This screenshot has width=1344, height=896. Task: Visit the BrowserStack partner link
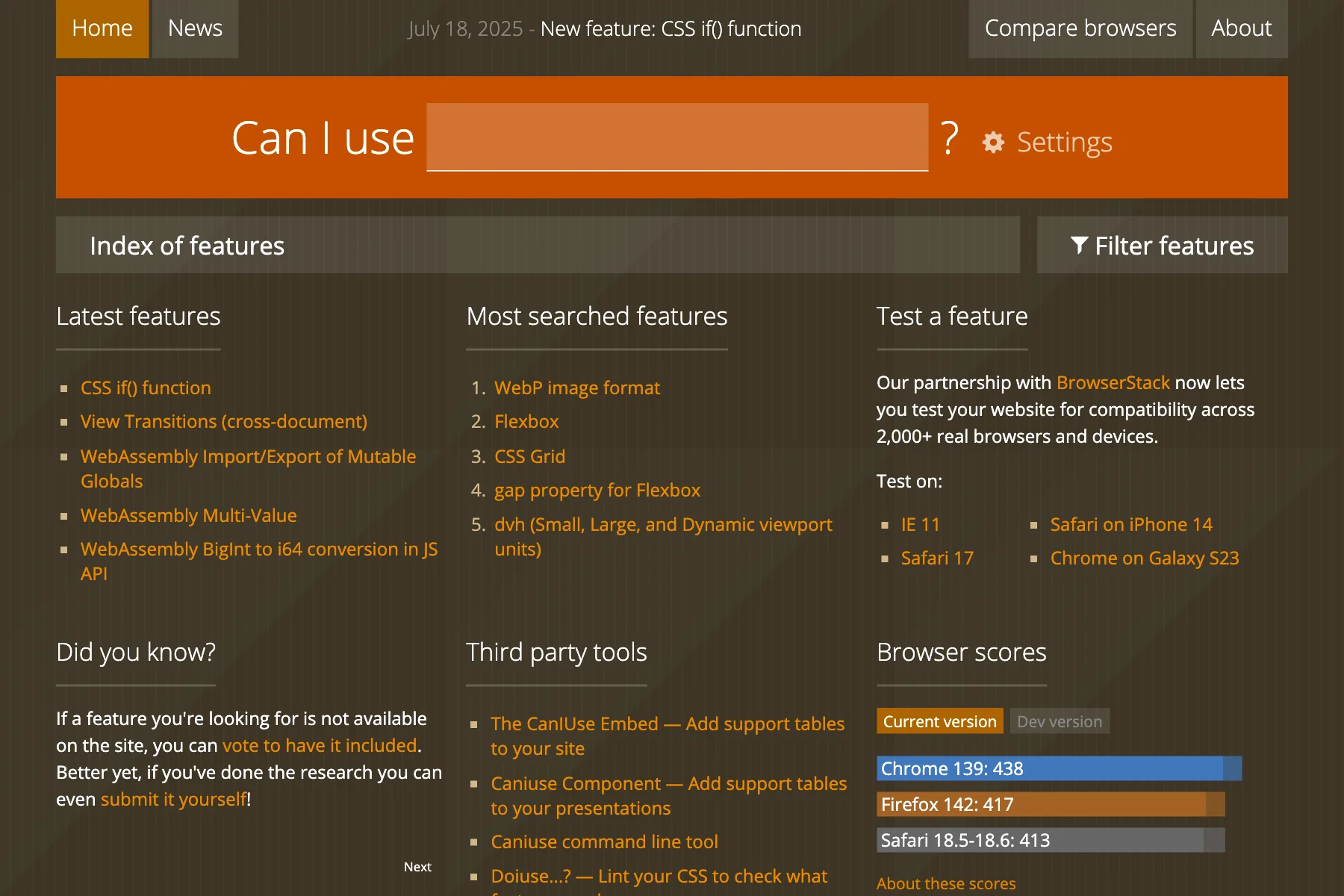[1113, 382]
